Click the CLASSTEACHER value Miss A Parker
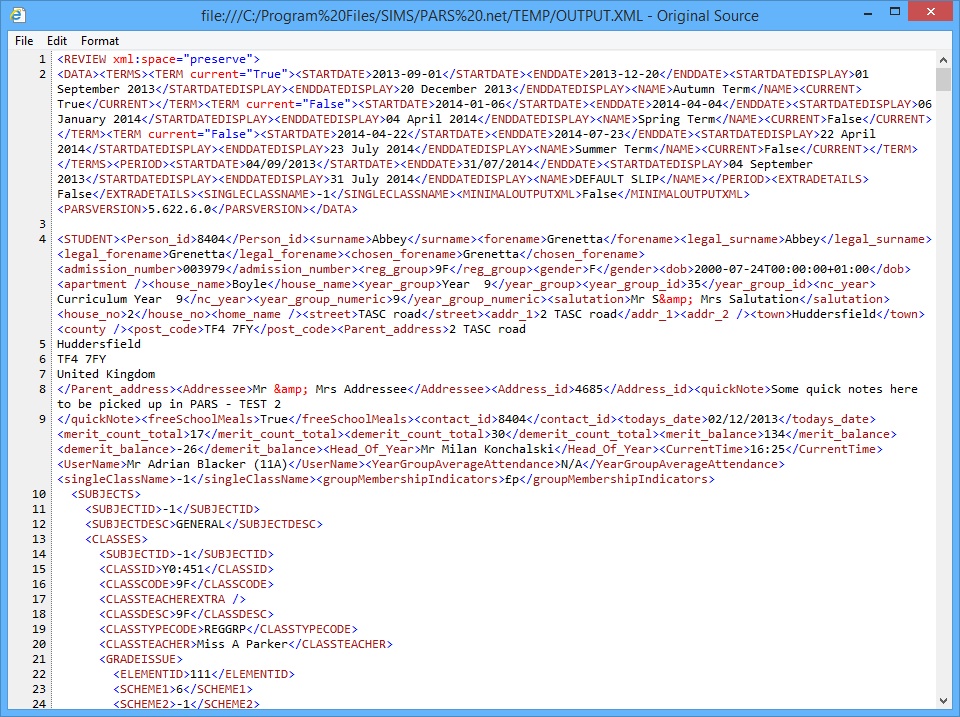Screen dimensions: 960x717 click(x=240, y=644)
